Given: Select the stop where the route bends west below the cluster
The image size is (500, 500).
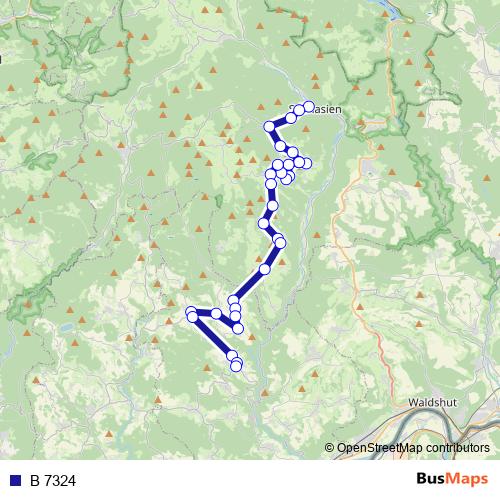Looking at the screenshot, I should (x=264, y=223).
